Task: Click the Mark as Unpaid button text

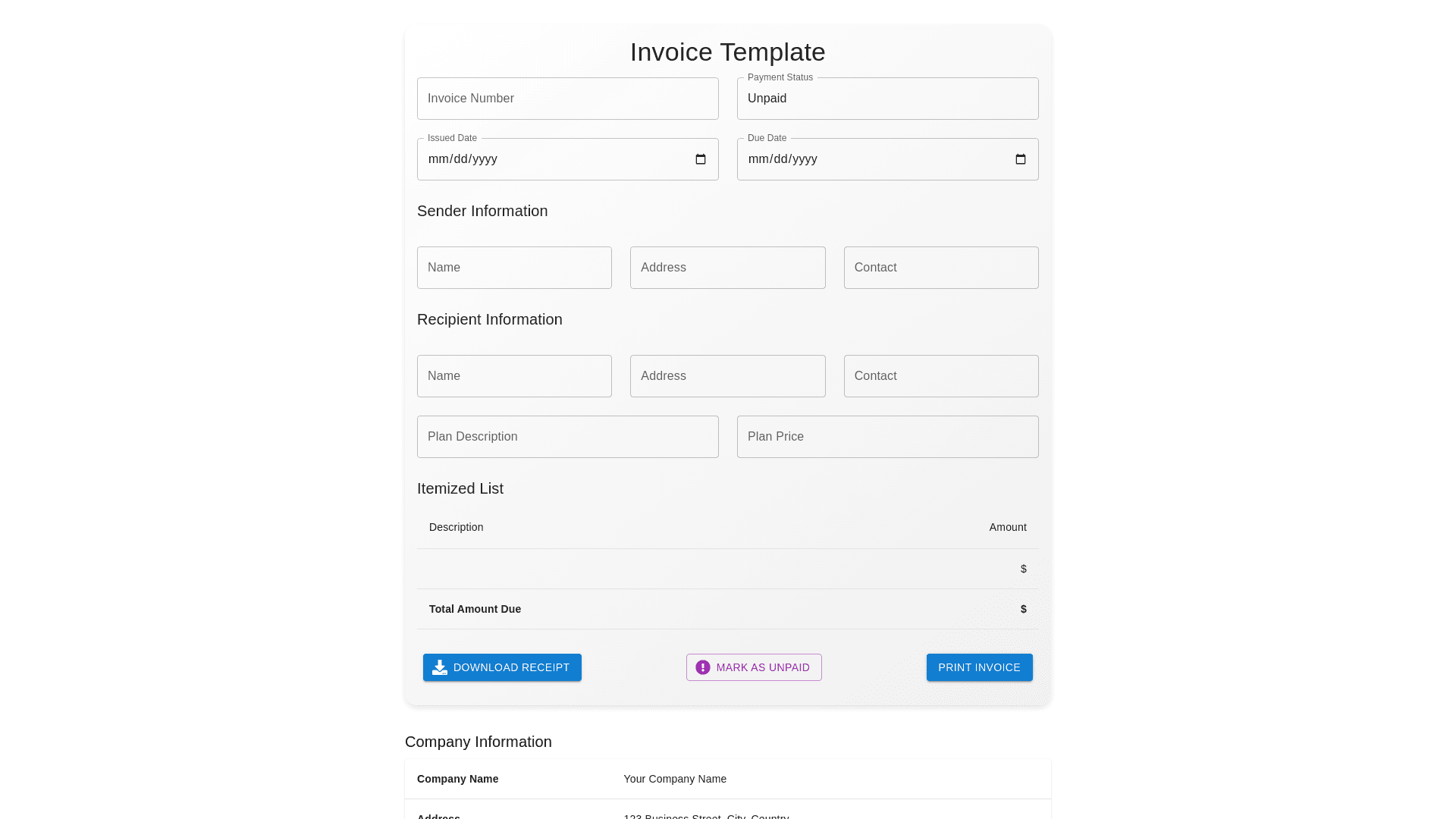Action: point(763,667)
